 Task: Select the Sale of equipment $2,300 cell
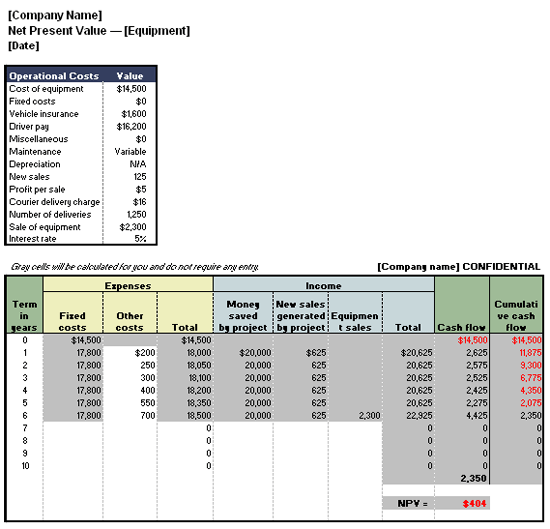130,227
